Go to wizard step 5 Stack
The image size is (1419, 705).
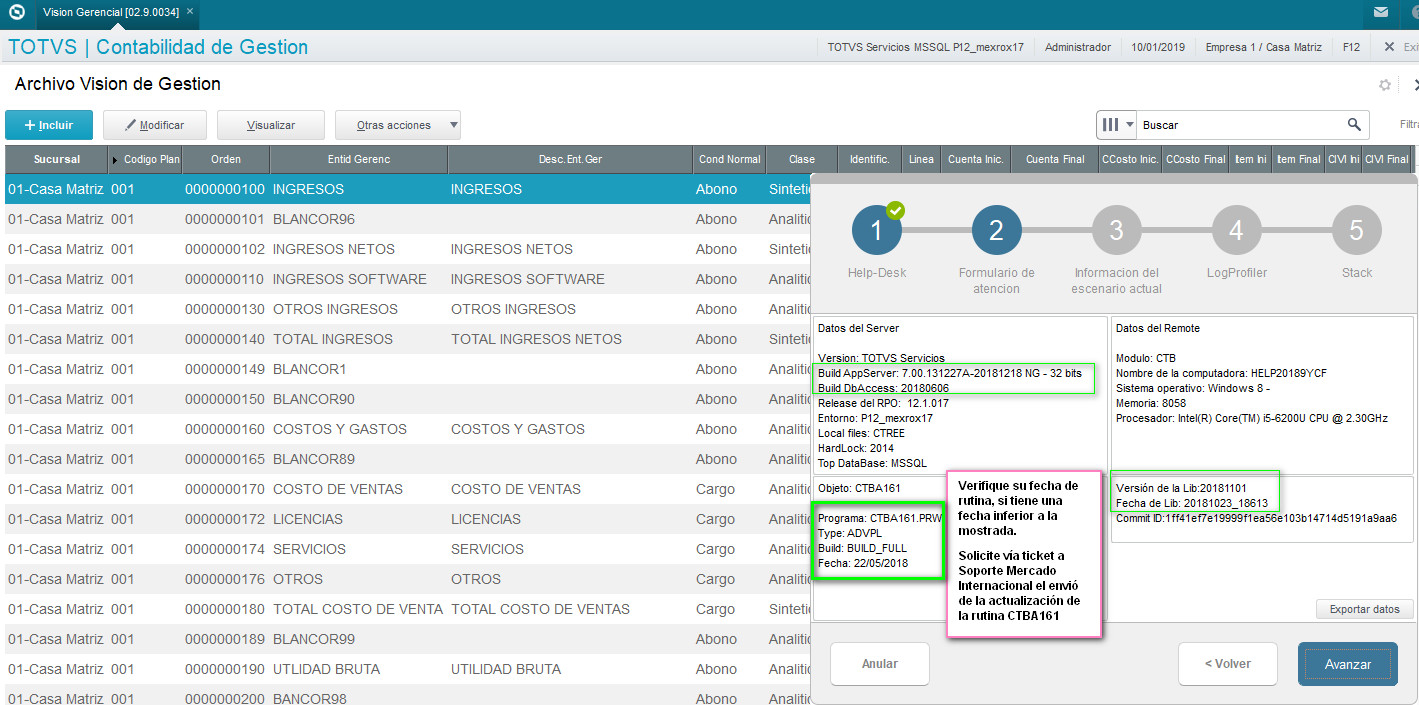pos(1357,231)
